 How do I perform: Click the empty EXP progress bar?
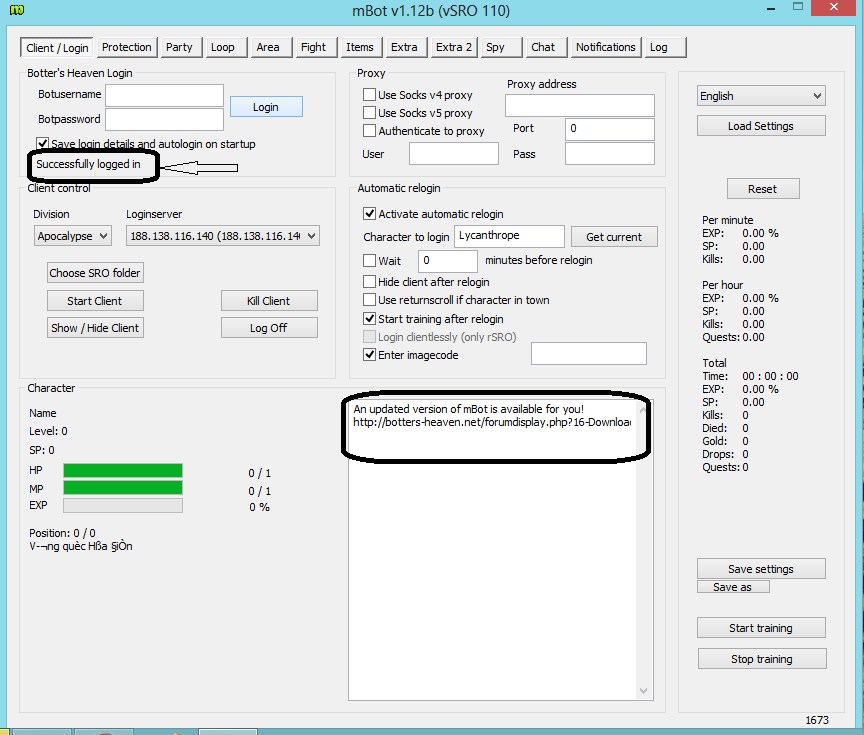123,505
